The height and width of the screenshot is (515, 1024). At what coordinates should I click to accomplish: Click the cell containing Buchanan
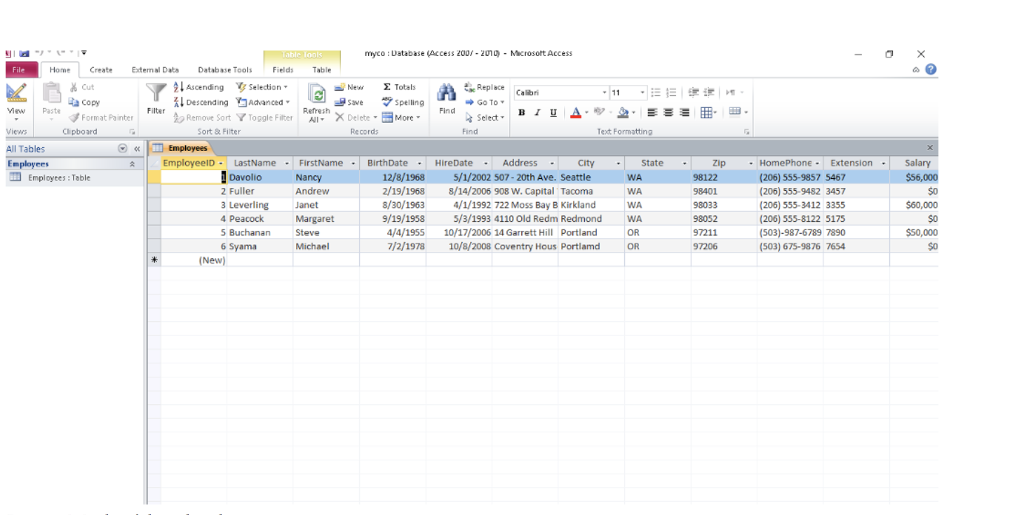point(260,232)
